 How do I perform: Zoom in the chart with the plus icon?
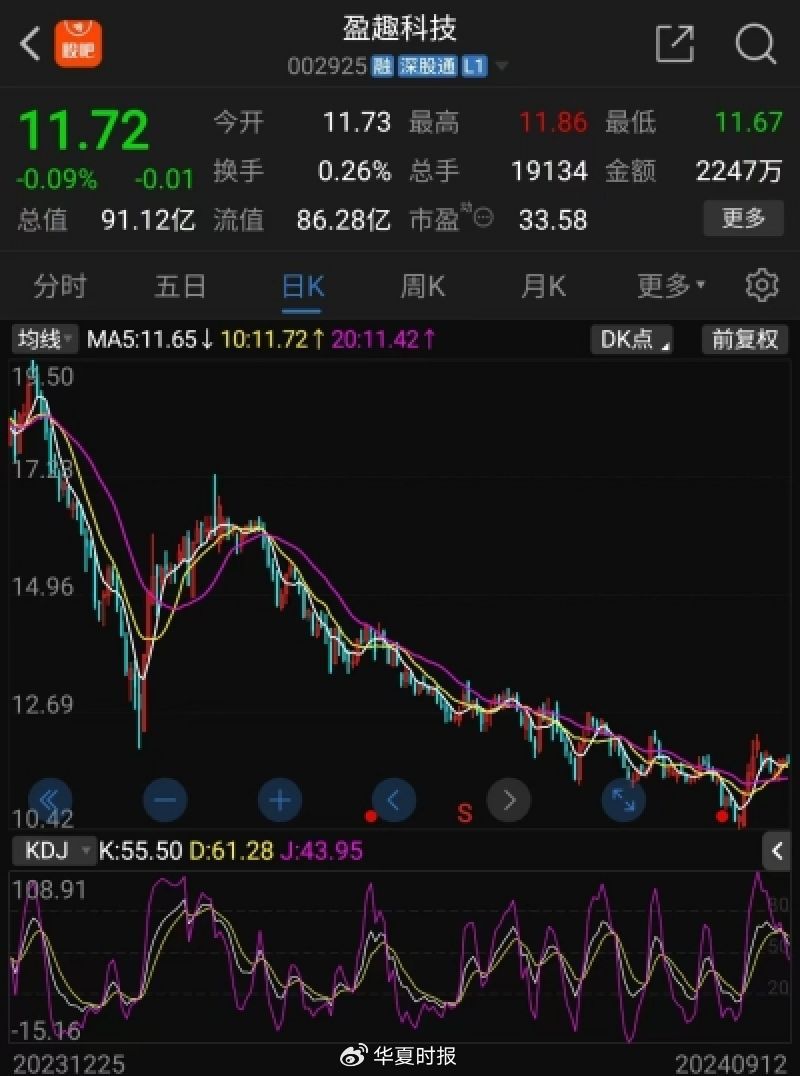point(279,800)
